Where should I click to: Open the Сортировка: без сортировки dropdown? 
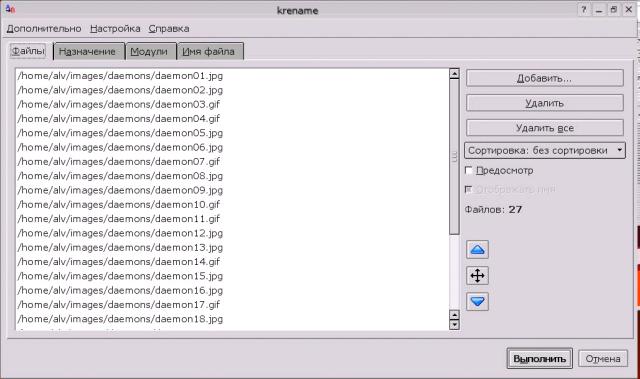click(x=544, y=151)
